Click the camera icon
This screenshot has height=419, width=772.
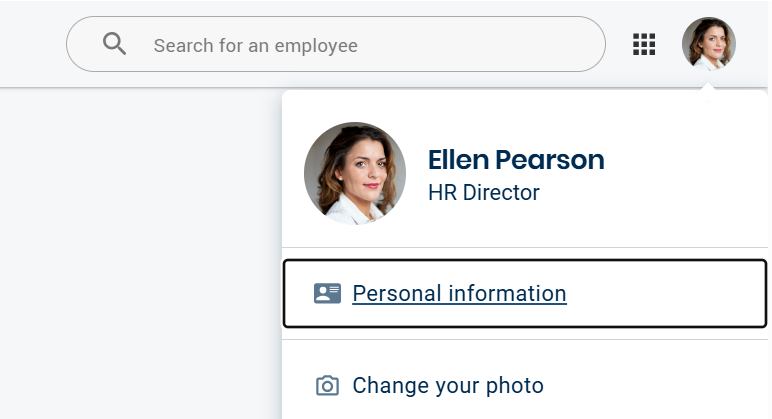(x=327, y=385)
